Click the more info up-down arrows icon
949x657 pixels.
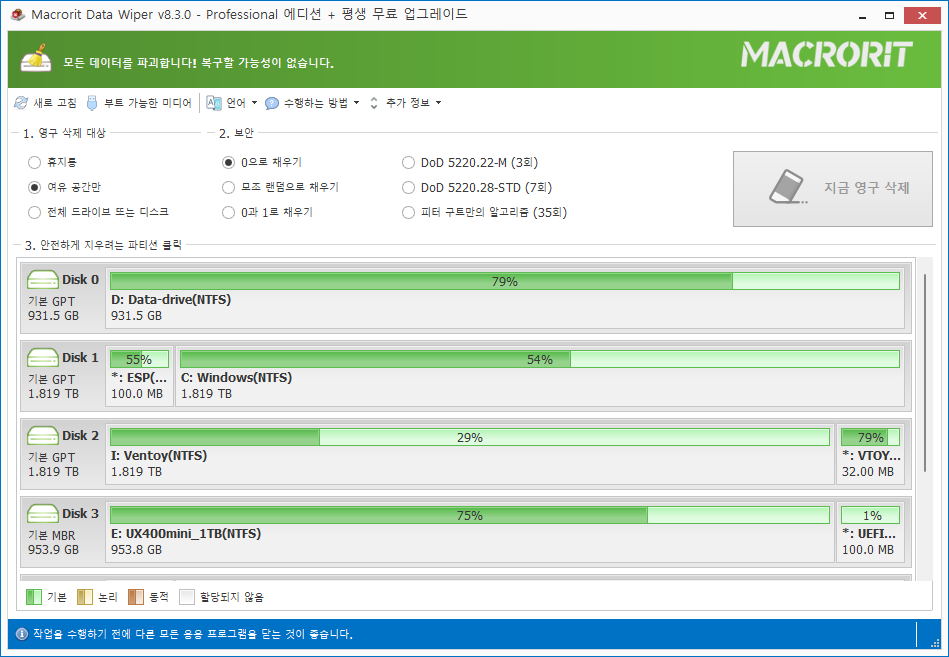click(x=374, y=103)
